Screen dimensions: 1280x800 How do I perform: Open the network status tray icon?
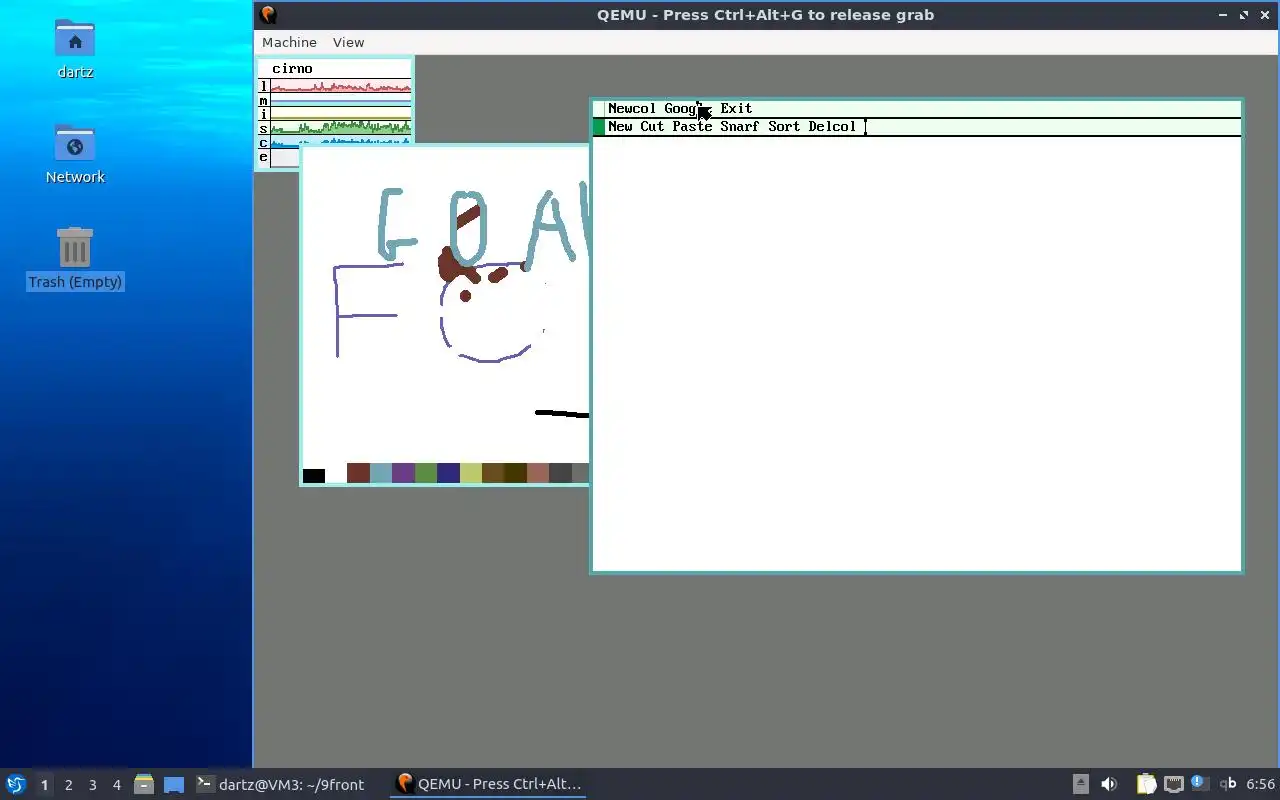pyautogui.click(x=1173, y=784)
